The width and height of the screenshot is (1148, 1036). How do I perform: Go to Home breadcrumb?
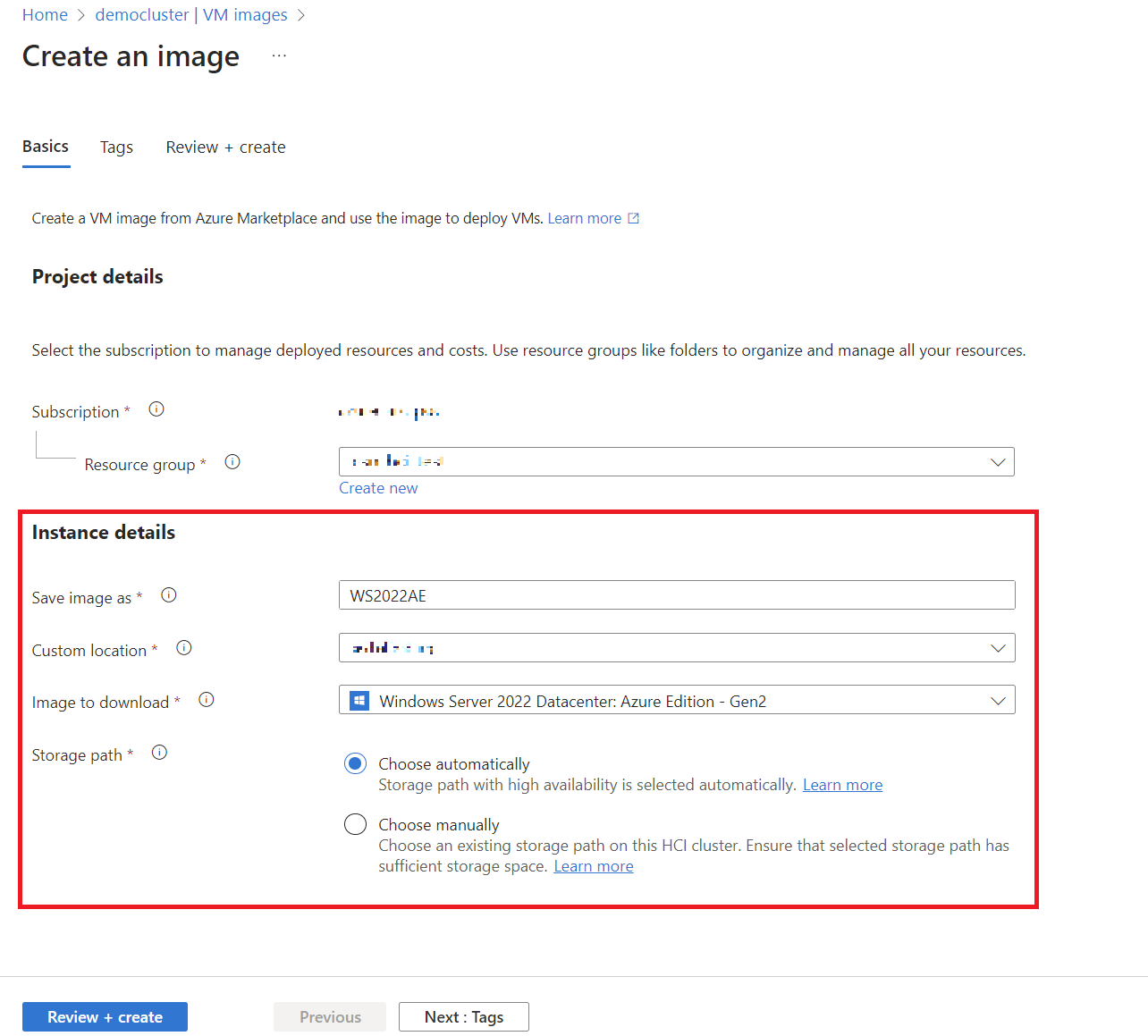point(45,15)
